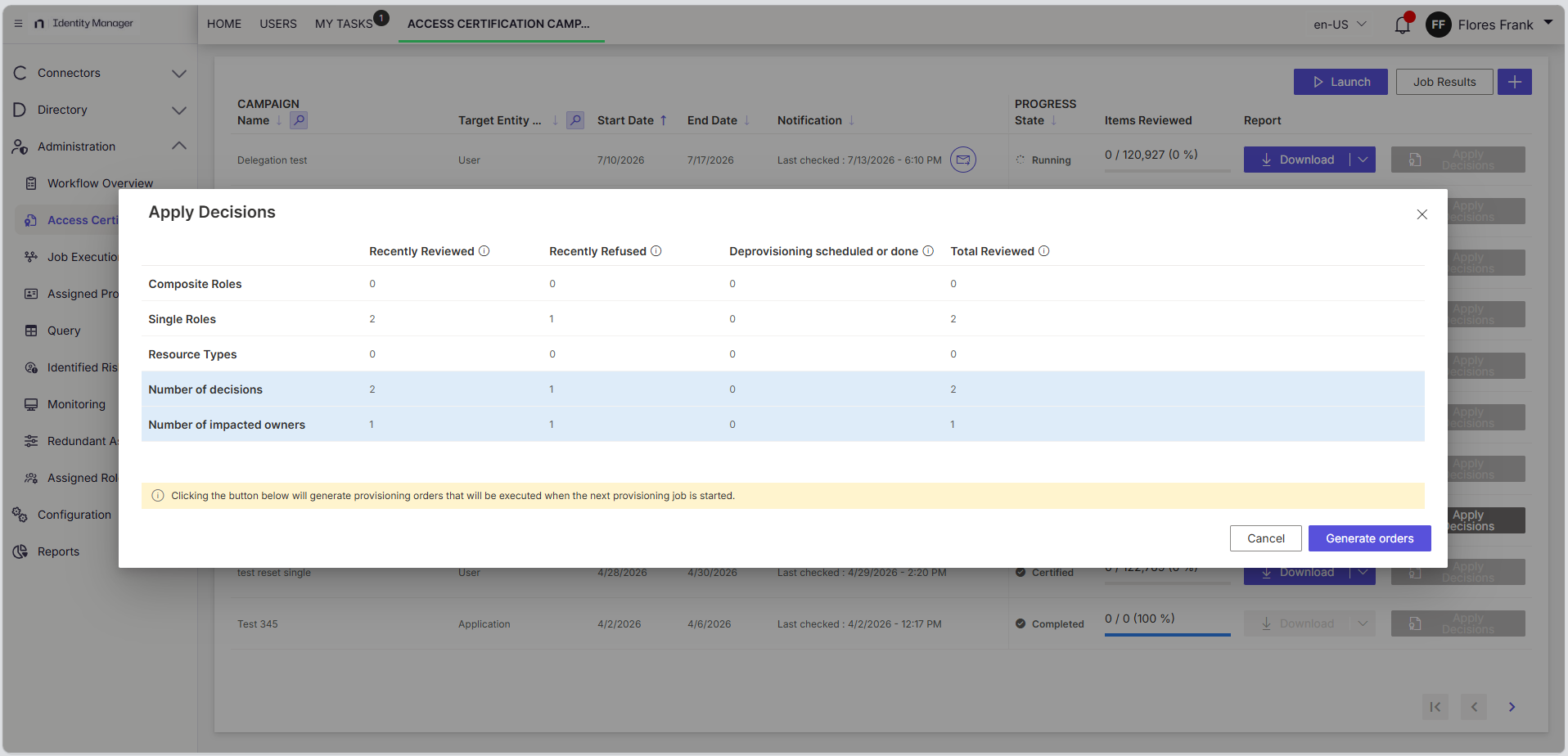1568x756 pixels.
Task: Close the Apply Decisions dialog
Action: coord(1422,214)
